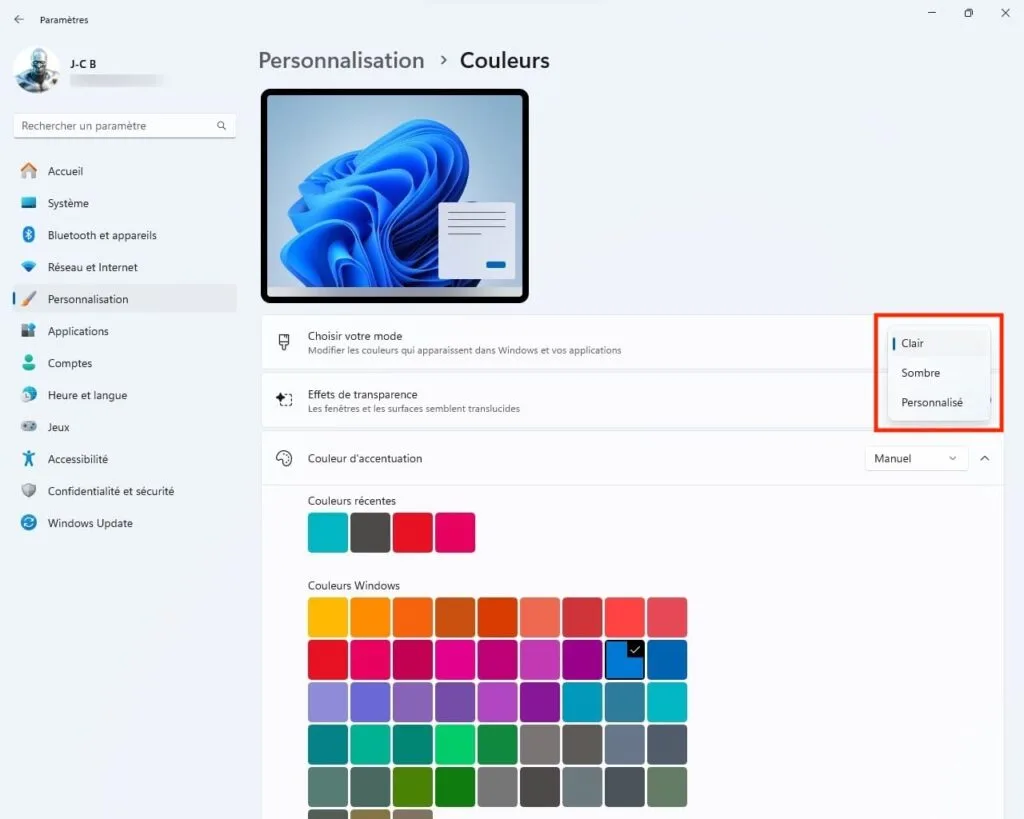Go to Réseau et Internet

click(x=124, y=266)
